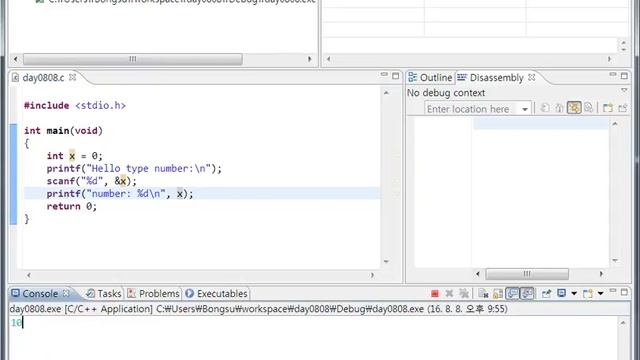Minimize the Console panel
This screenshot has width=640, height=360.
[x=613, y=291]
